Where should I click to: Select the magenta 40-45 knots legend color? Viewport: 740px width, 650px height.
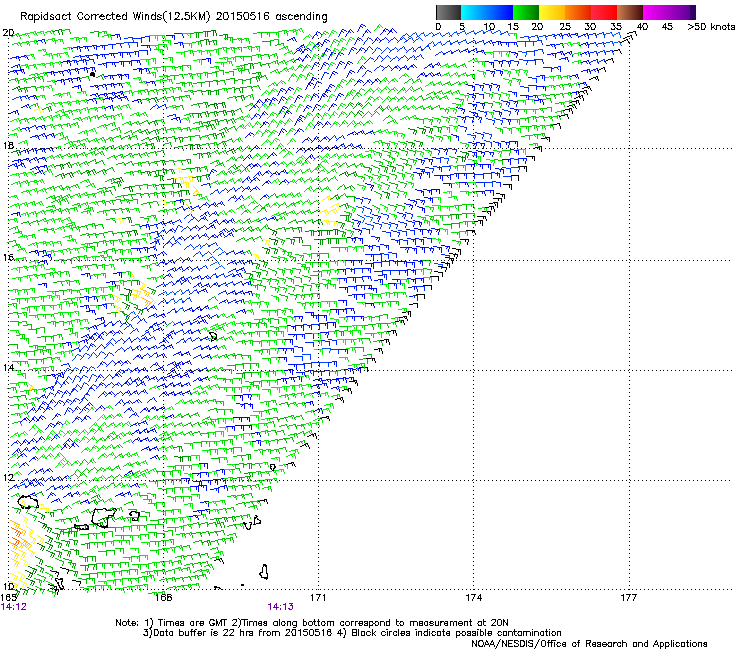pos(656,12)
